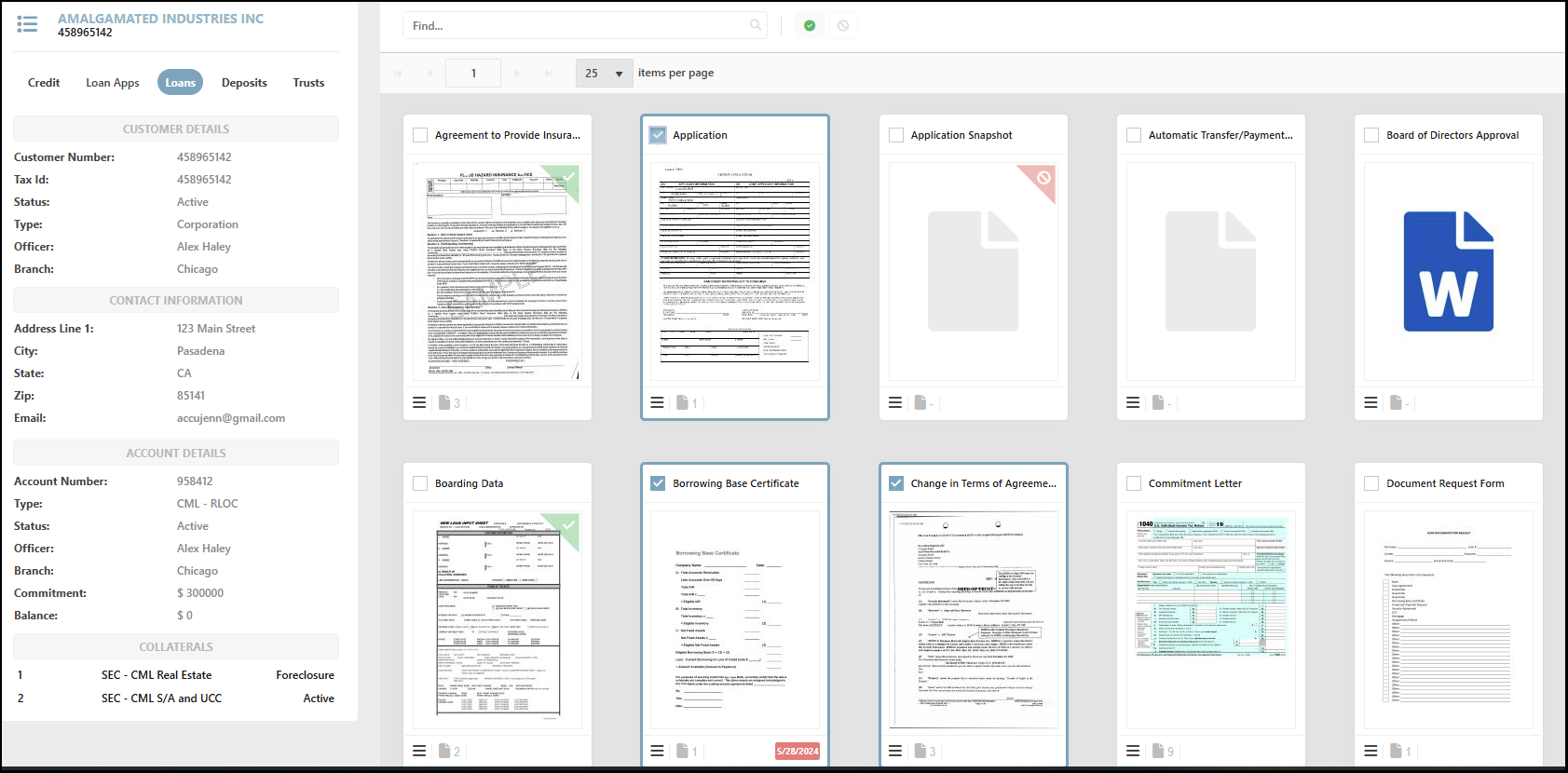Switch to the Loan Apps tab

click(x=112, y=83)
